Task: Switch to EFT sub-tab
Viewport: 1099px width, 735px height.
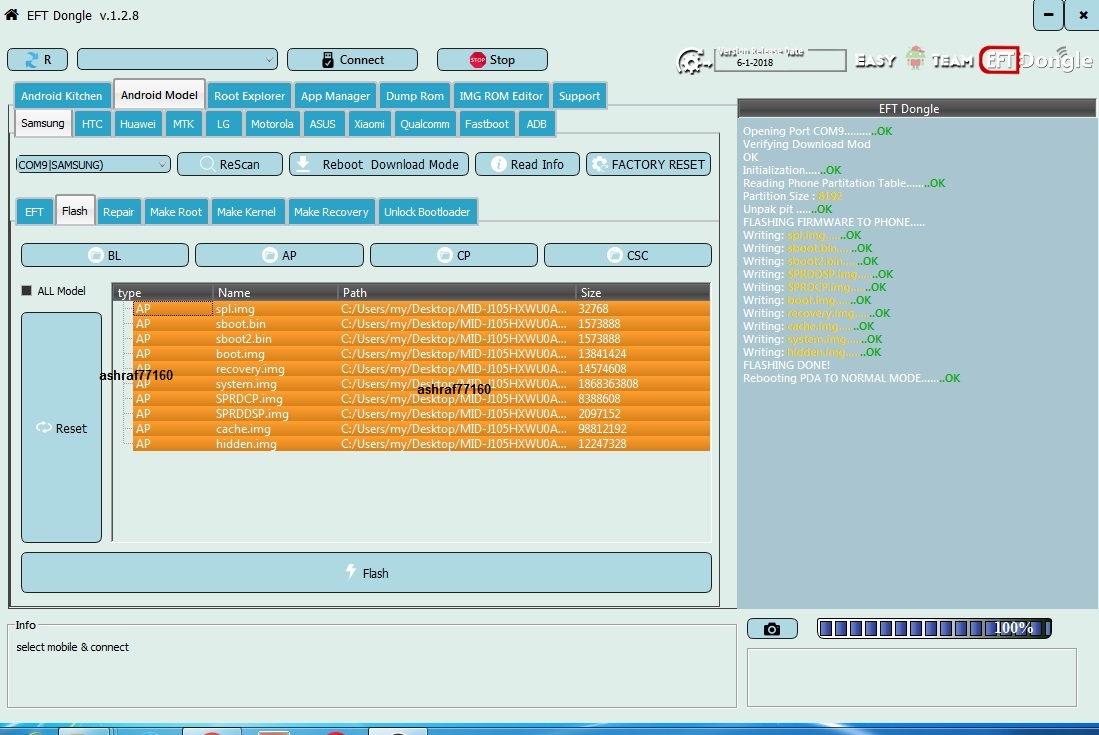Action: click(x=34, y=212)
